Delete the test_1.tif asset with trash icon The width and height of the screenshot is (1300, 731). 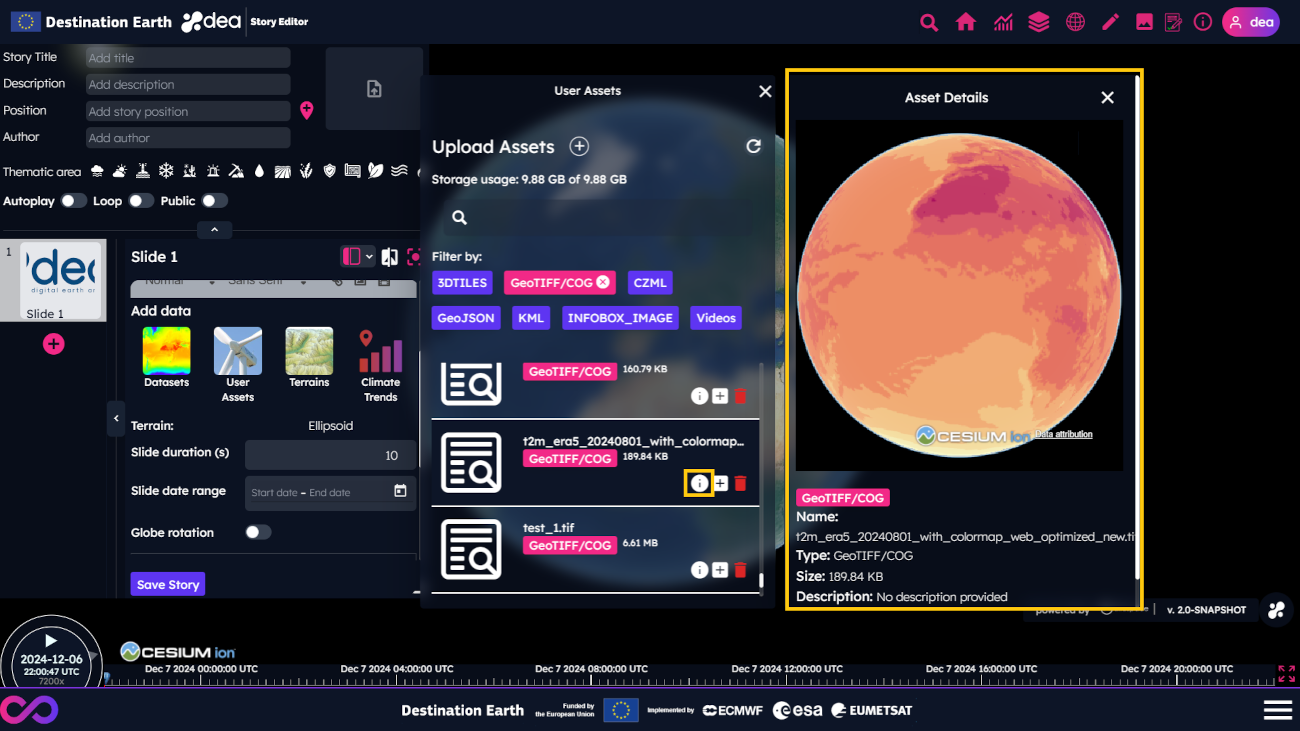(x=740, y=570)
